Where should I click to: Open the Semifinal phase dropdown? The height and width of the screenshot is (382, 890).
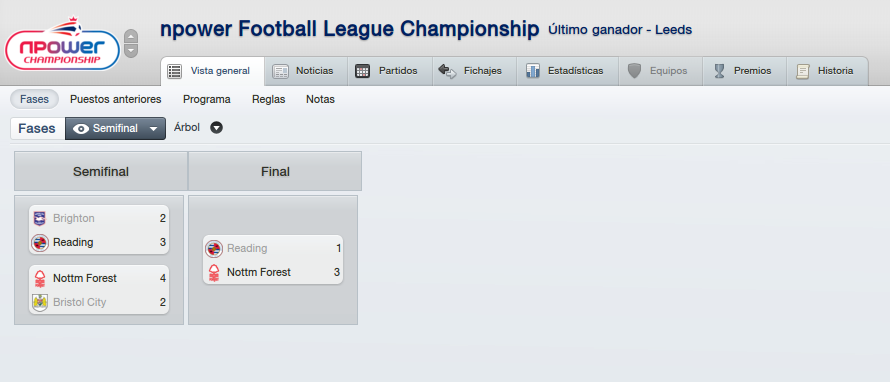point(115,129)
